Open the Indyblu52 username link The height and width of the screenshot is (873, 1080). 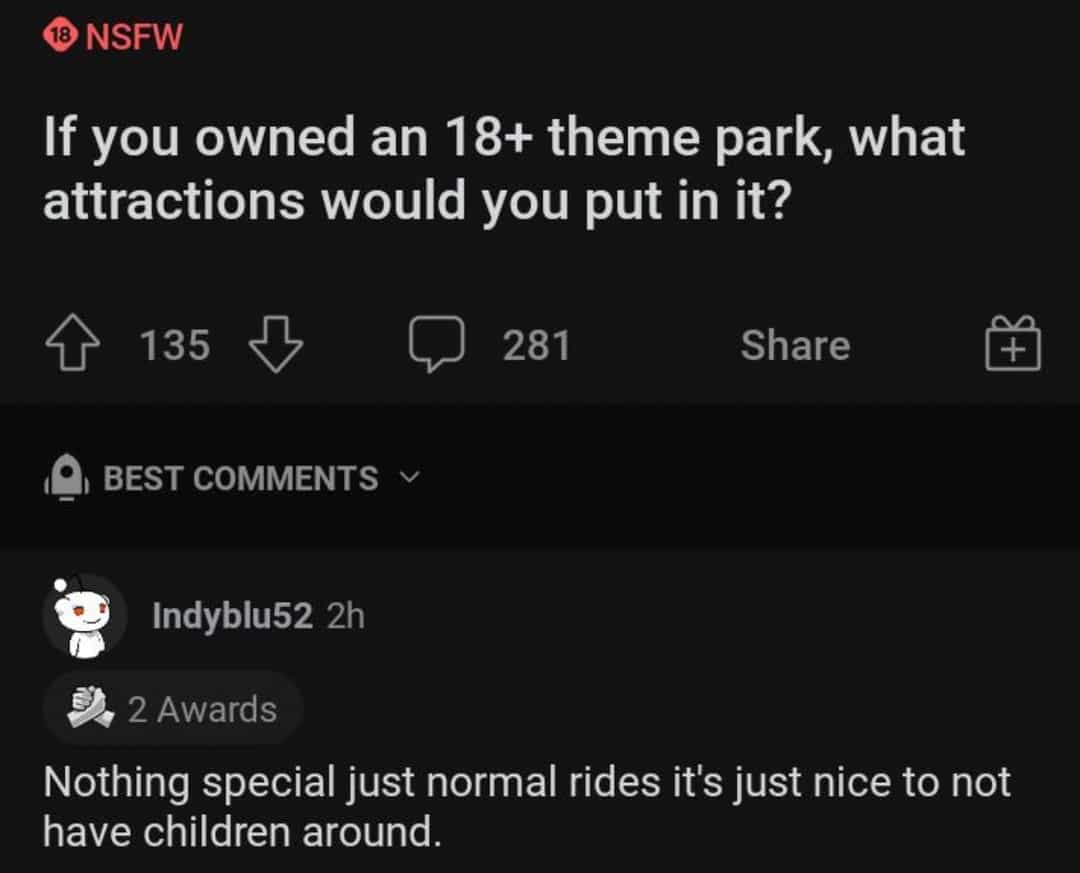point(232,616)
